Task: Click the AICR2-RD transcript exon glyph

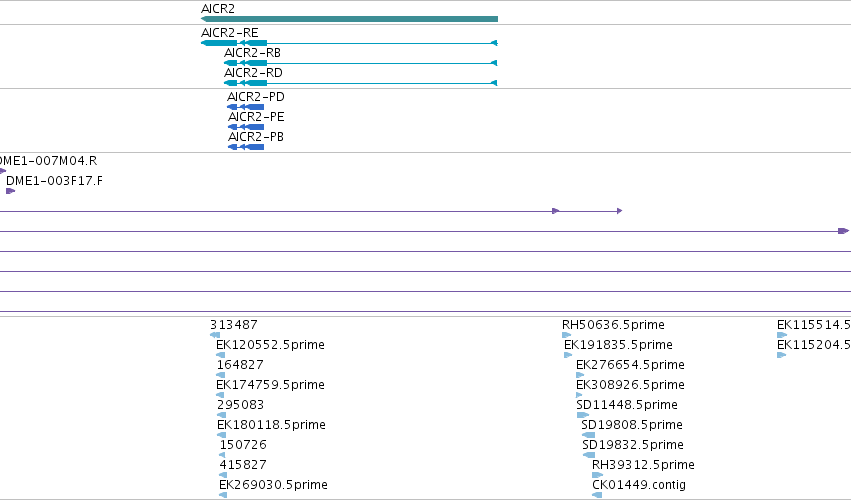Action: tap(360, 83)
